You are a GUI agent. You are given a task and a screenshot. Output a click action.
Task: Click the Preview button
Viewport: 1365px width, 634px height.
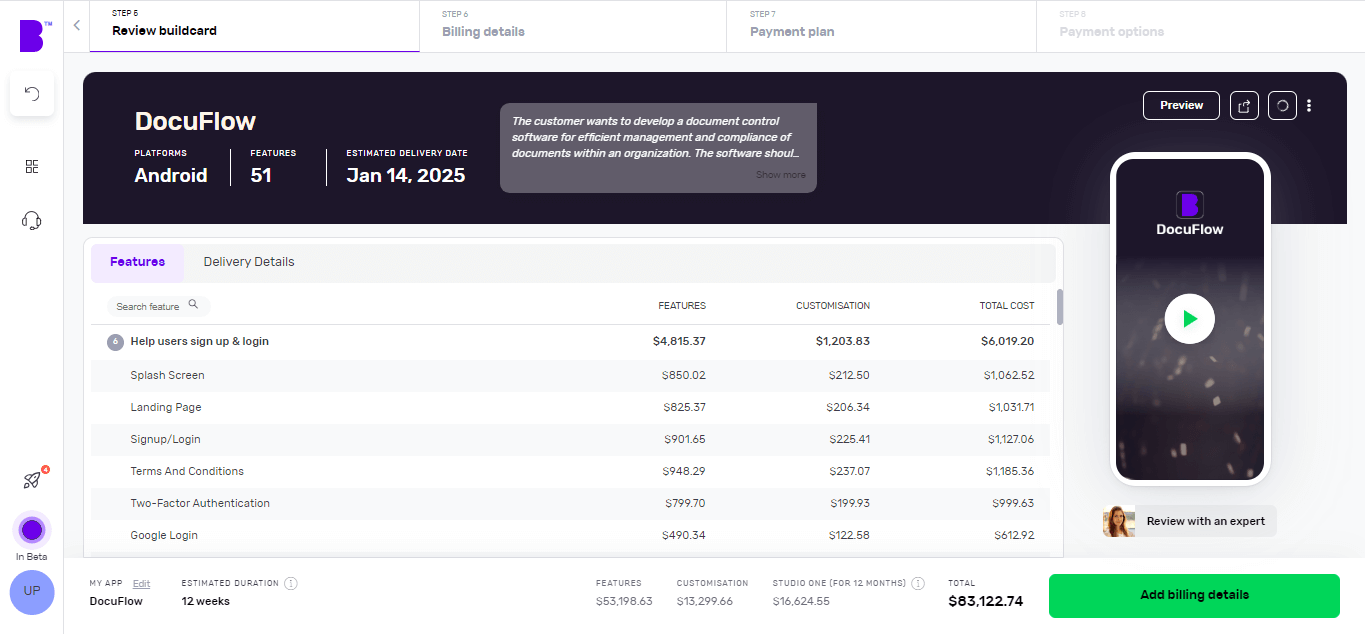click(1181, 106)
